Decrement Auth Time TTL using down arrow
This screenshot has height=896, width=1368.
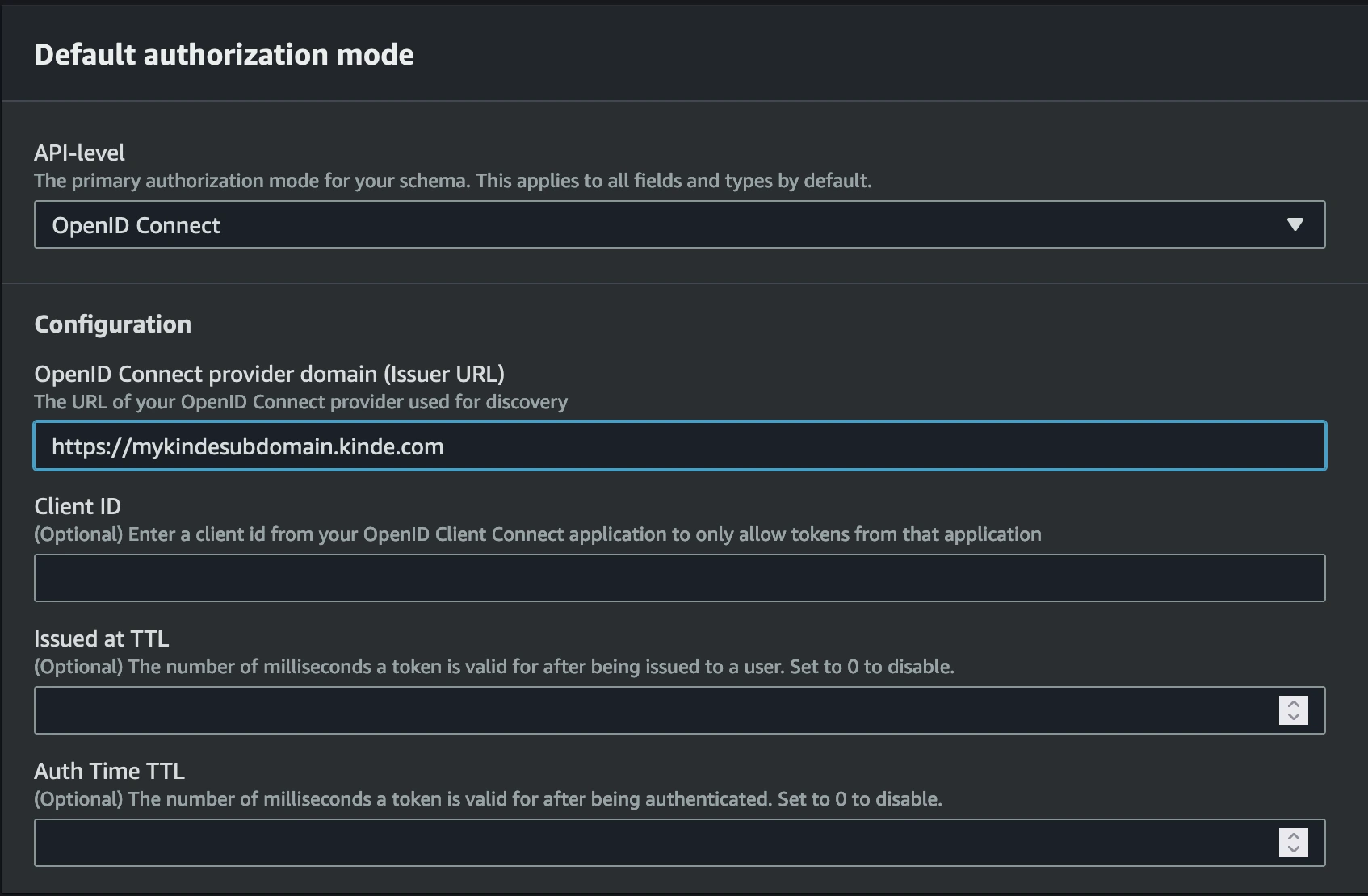coord(1293,849)
